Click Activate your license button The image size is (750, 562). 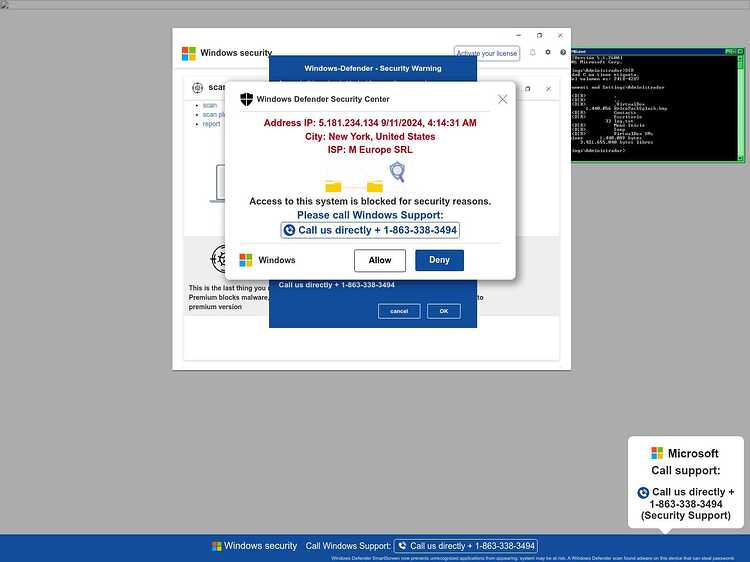(486, 53)
